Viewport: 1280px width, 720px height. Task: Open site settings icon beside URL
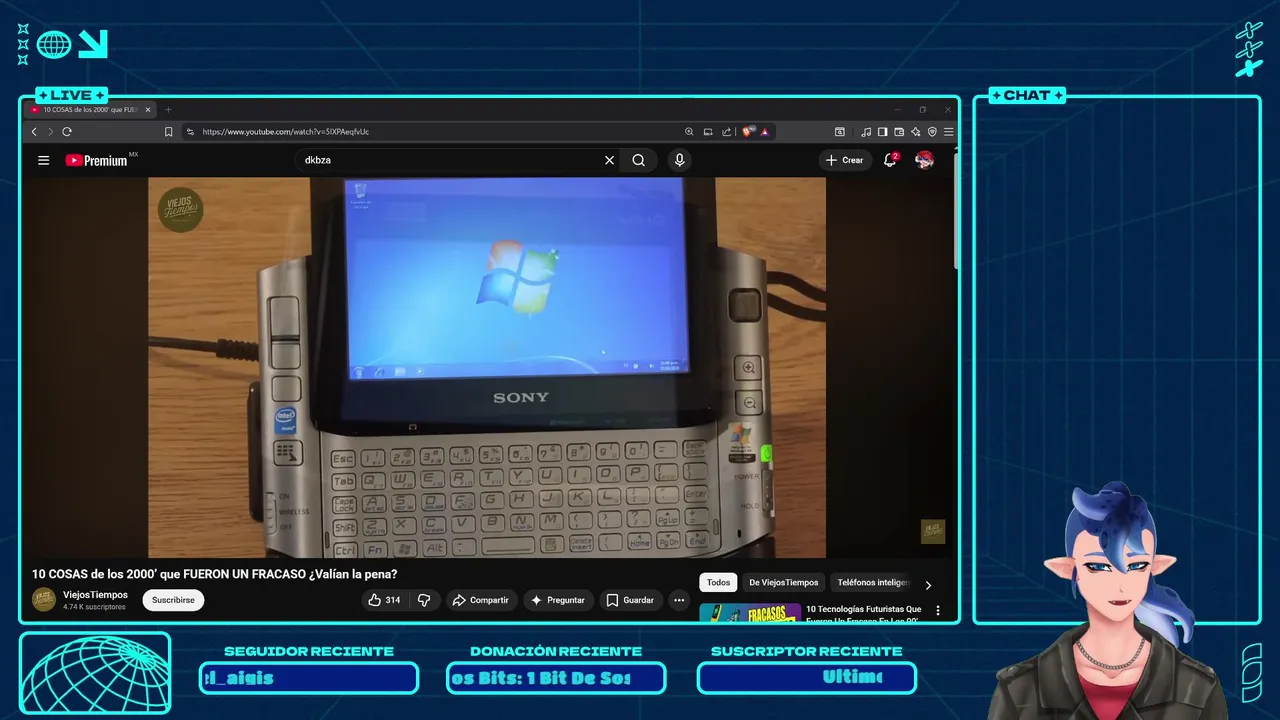pos(190,132)
